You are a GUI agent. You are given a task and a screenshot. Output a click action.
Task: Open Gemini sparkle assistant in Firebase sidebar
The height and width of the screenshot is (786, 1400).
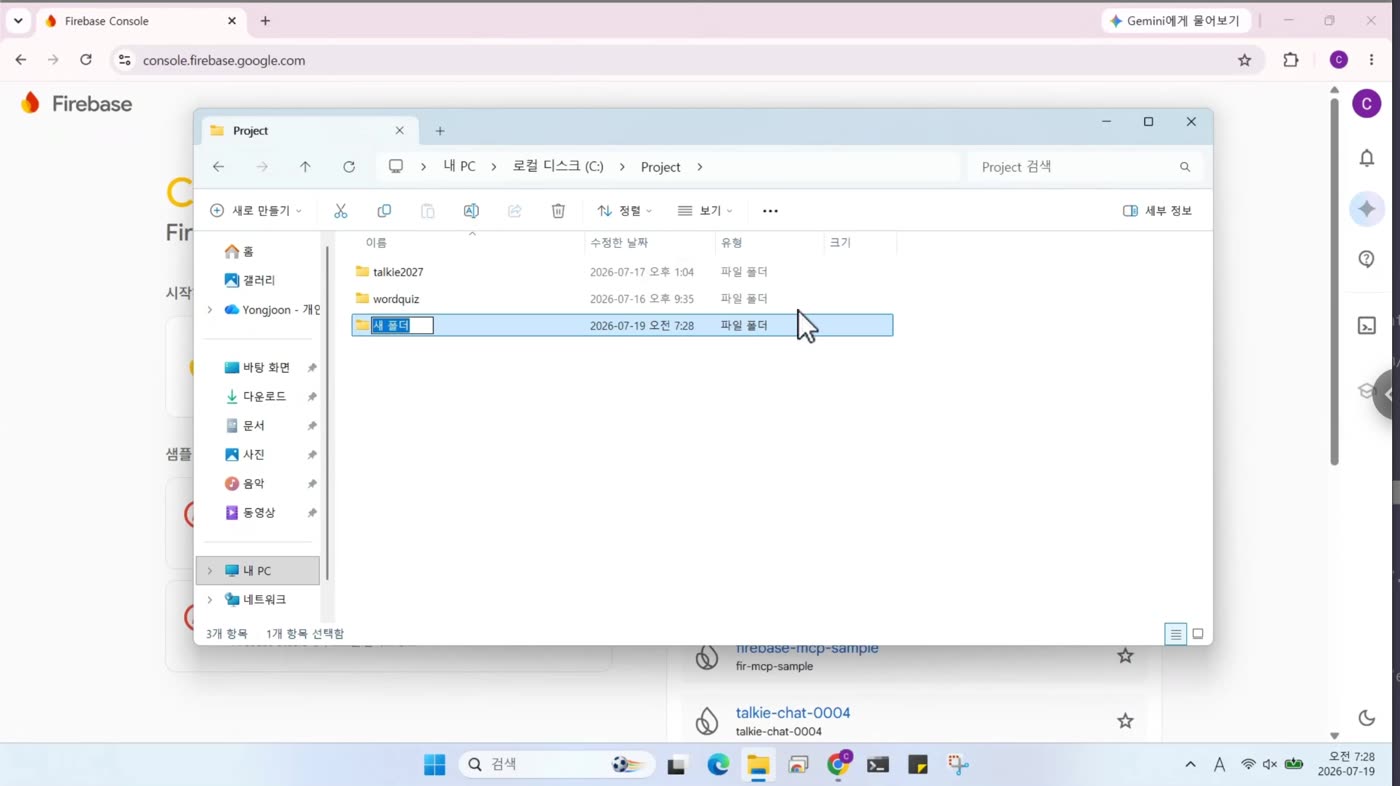click(x=1367, y=209)
